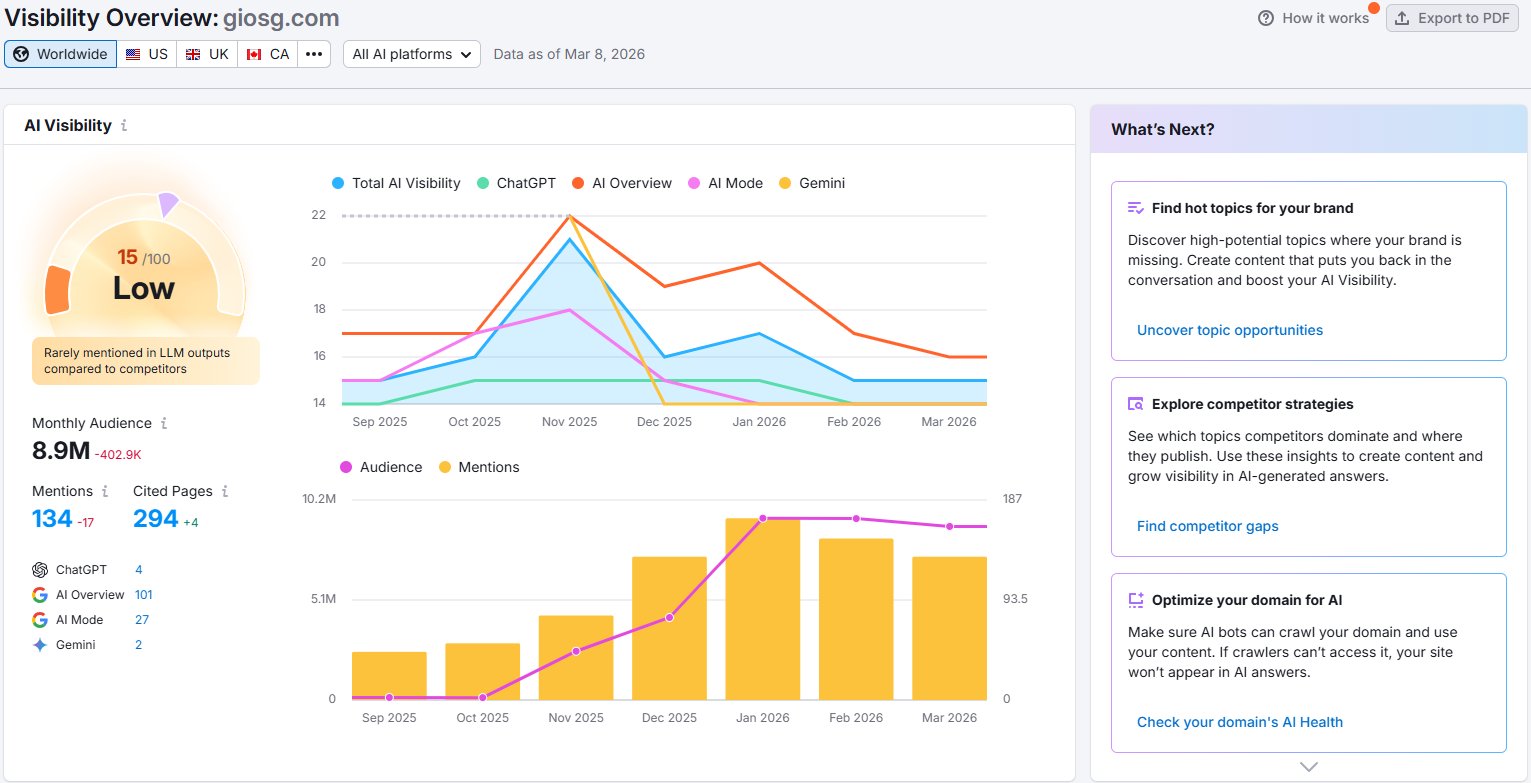Click the Gemini sparkle icon
The image size is (1531, 783).
click(40, 645)
